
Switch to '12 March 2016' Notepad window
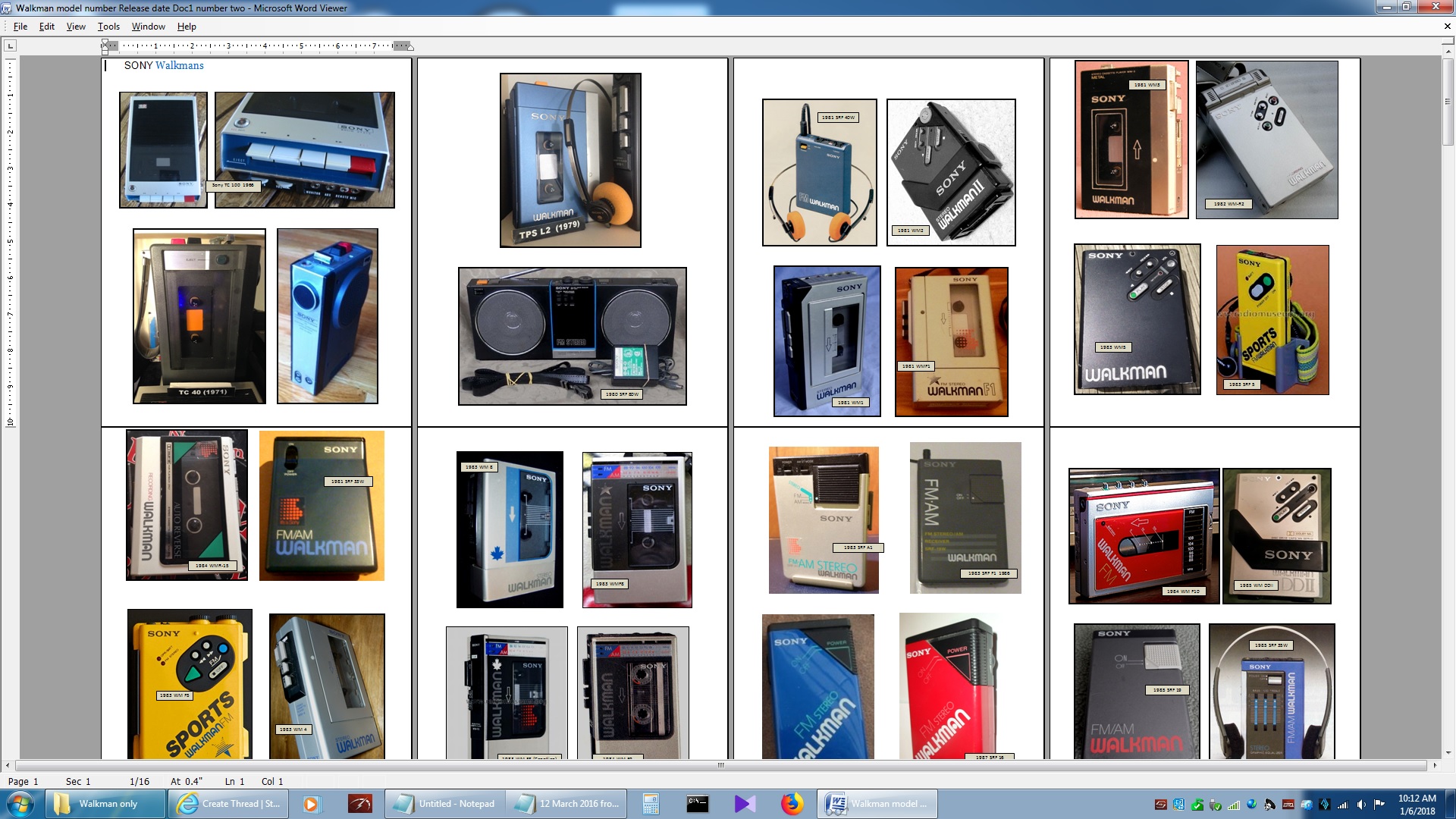[566, 804]
